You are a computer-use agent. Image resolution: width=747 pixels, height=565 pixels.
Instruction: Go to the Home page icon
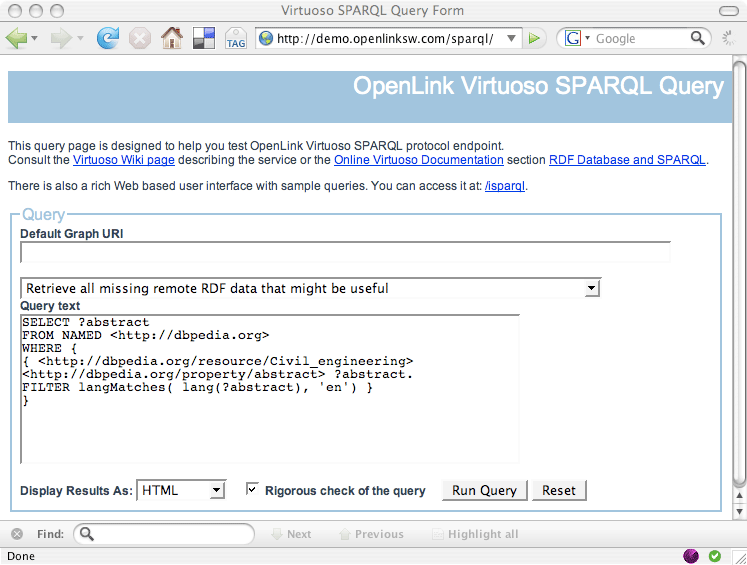point(172,39)
